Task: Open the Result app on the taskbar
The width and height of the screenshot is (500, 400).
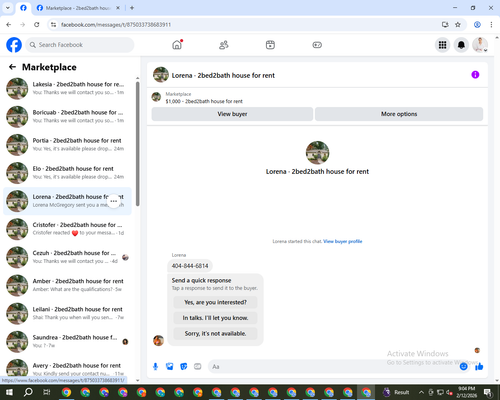Action: point(396,392)
